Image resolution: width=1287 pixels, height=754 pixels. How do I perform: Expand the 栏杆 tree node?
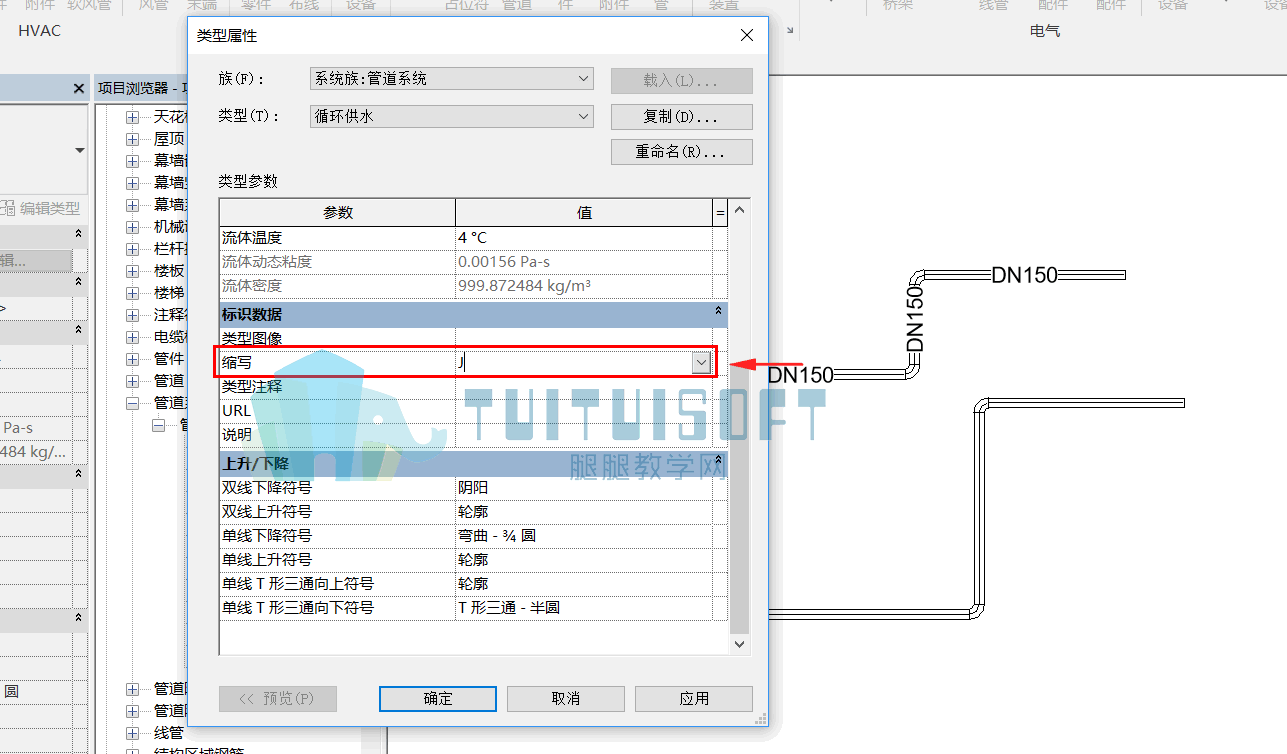tap(132, 249)
